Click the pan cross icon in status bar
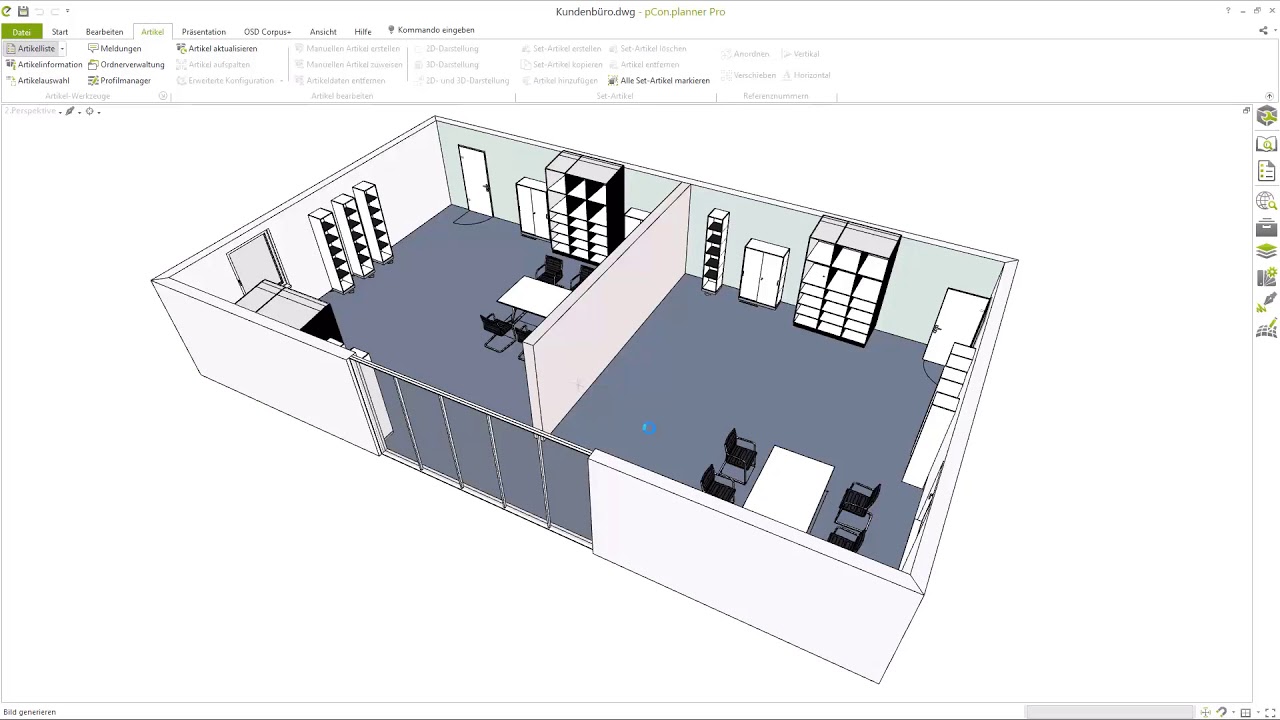Viewport: 1280px width, 720px height. click(1206, 712)
